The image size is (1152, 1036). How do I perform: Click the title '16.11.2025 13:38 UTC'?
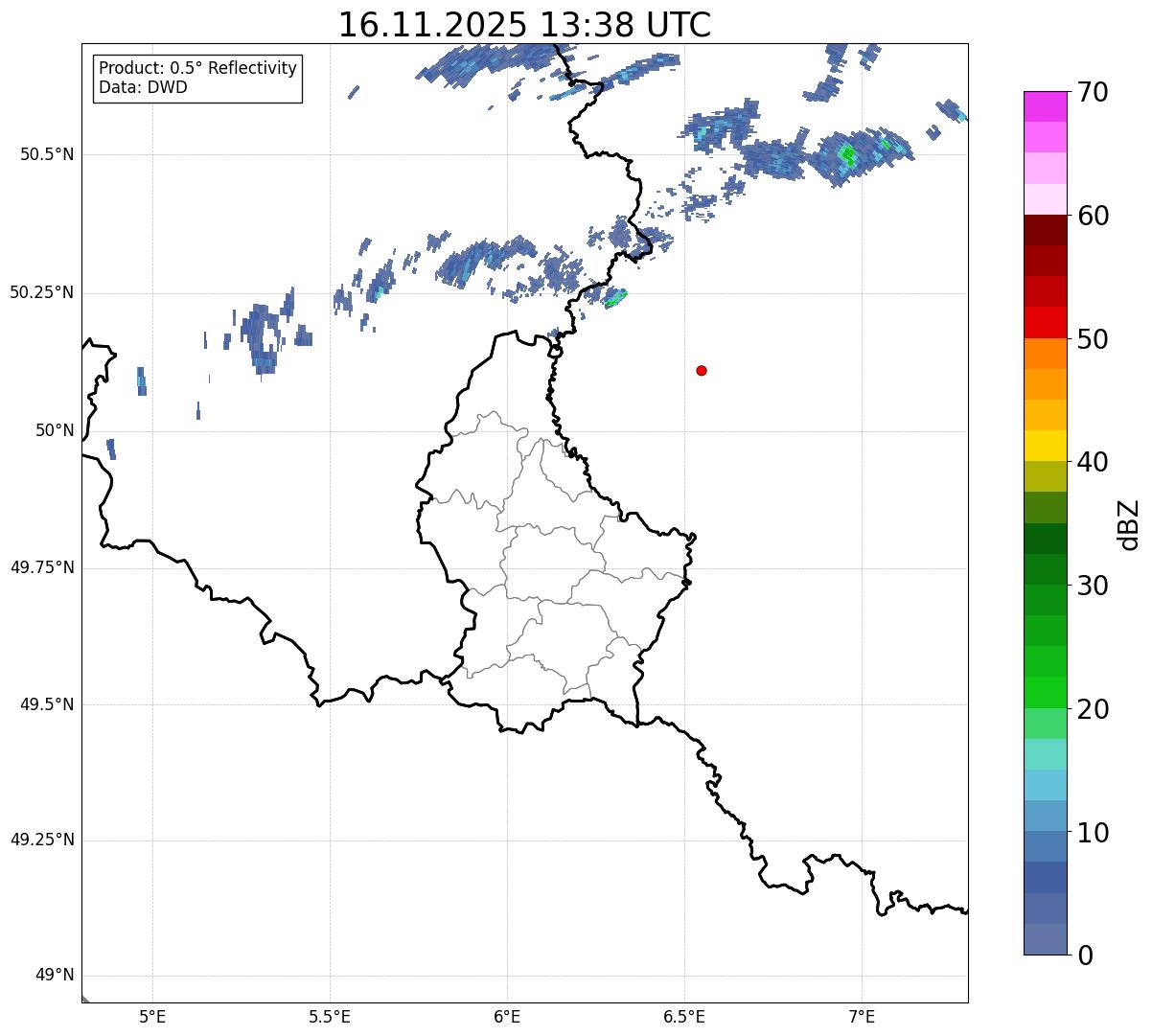tap(524, 25)
